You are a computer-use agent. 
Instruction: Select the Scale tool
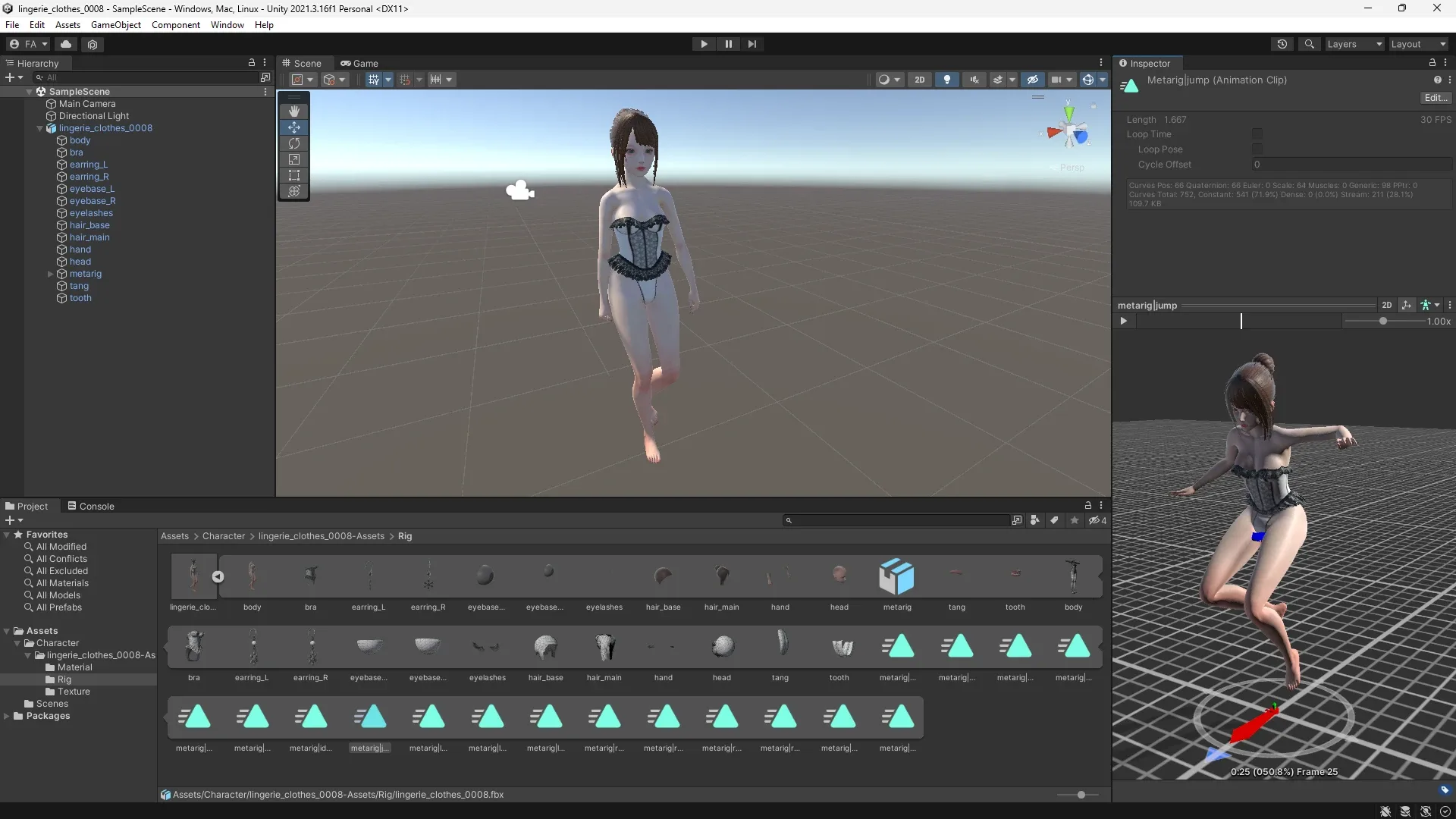pos(293,159)
